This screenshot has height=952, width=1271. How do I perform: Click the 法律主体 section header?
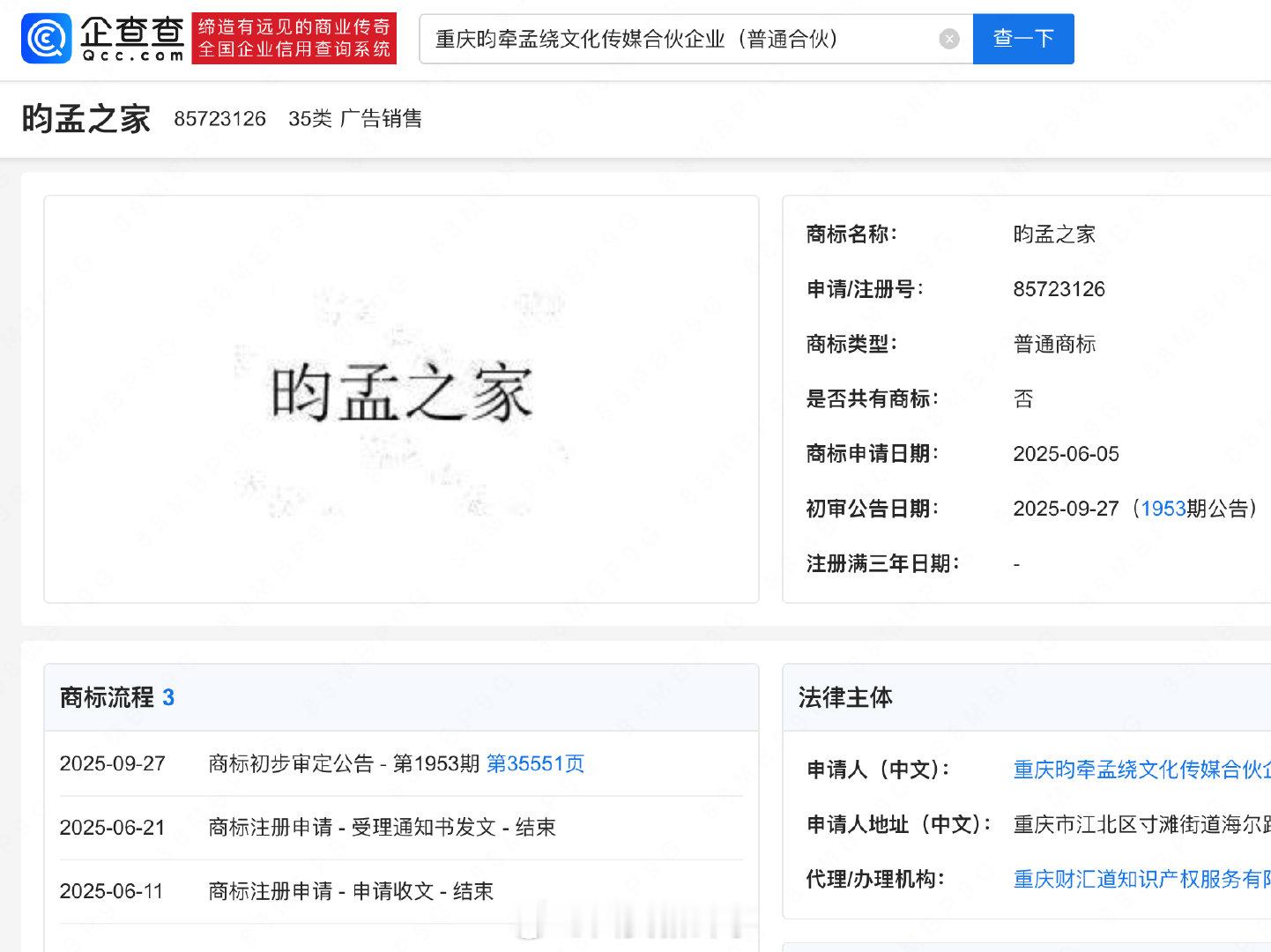point(845,697)
